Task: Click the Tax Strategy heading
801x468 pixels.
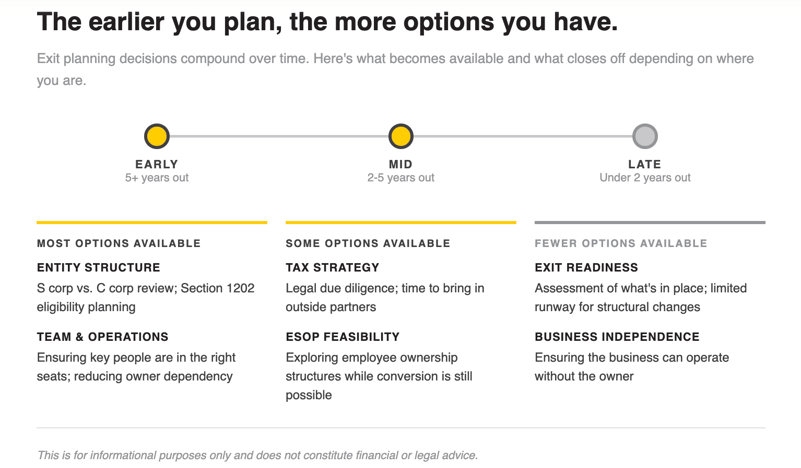Action: (332, 268)
